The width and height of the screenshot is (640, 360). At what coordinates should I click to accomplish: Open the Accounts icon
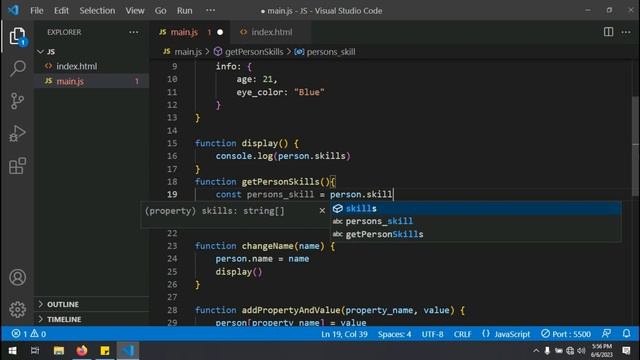(x=17, y=278)
